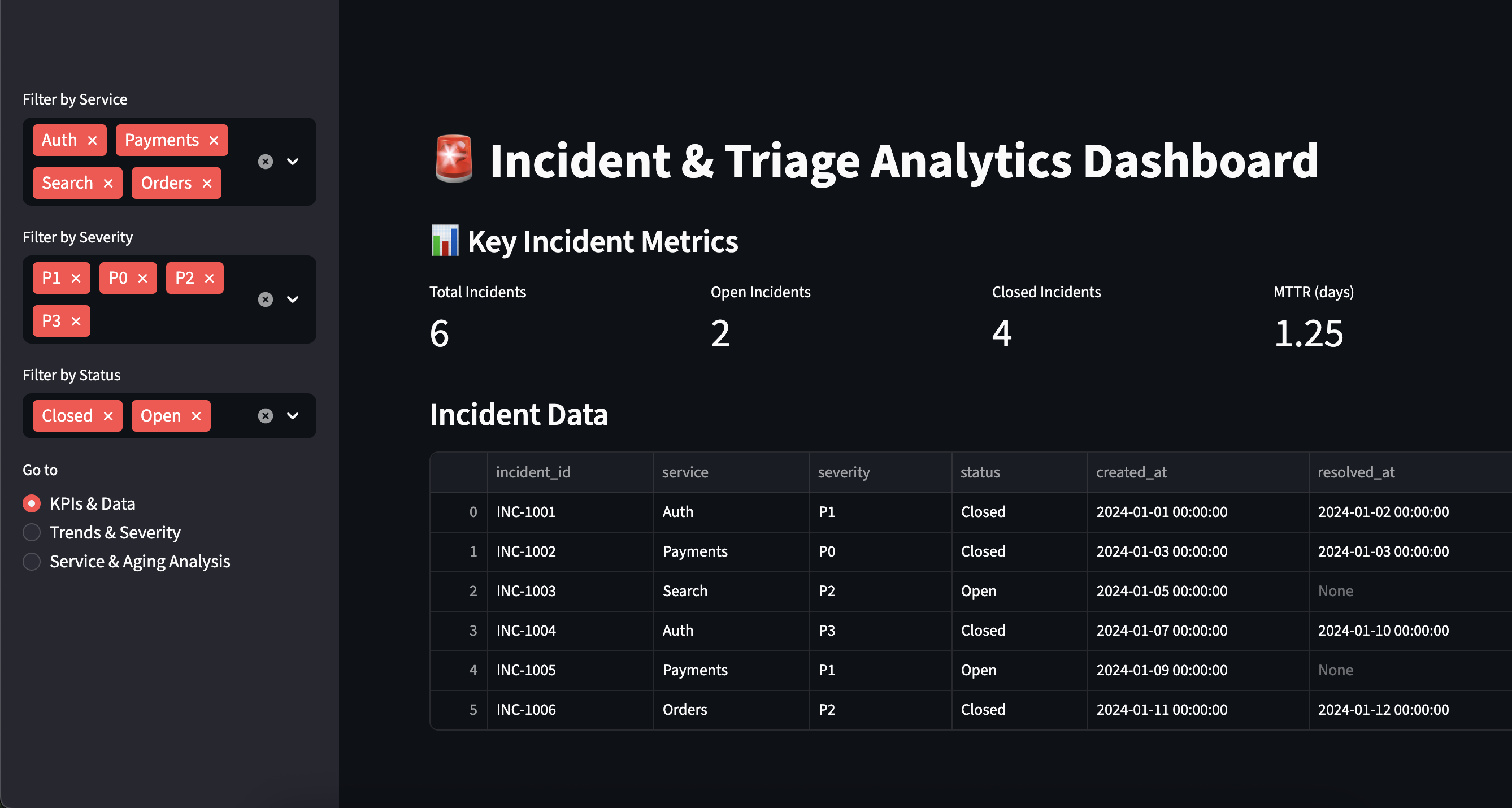Open the Filter by Severity dropdown

pyautogui.click(x=293, y=299)
